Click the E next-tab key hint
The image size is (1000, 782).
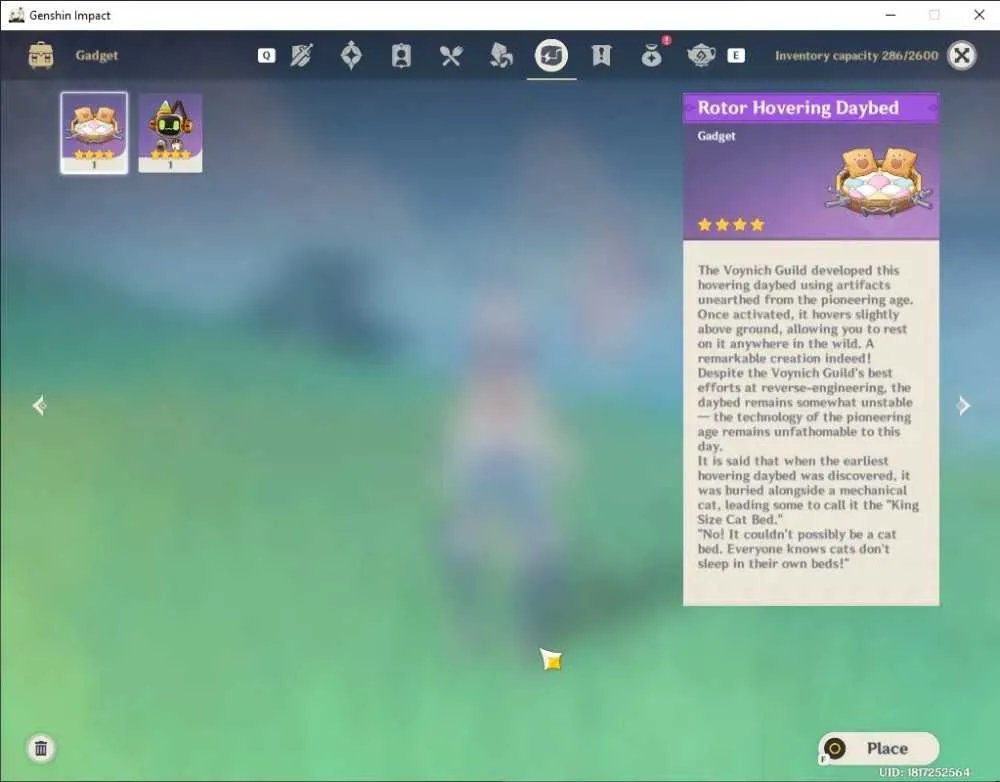[736, 55]
